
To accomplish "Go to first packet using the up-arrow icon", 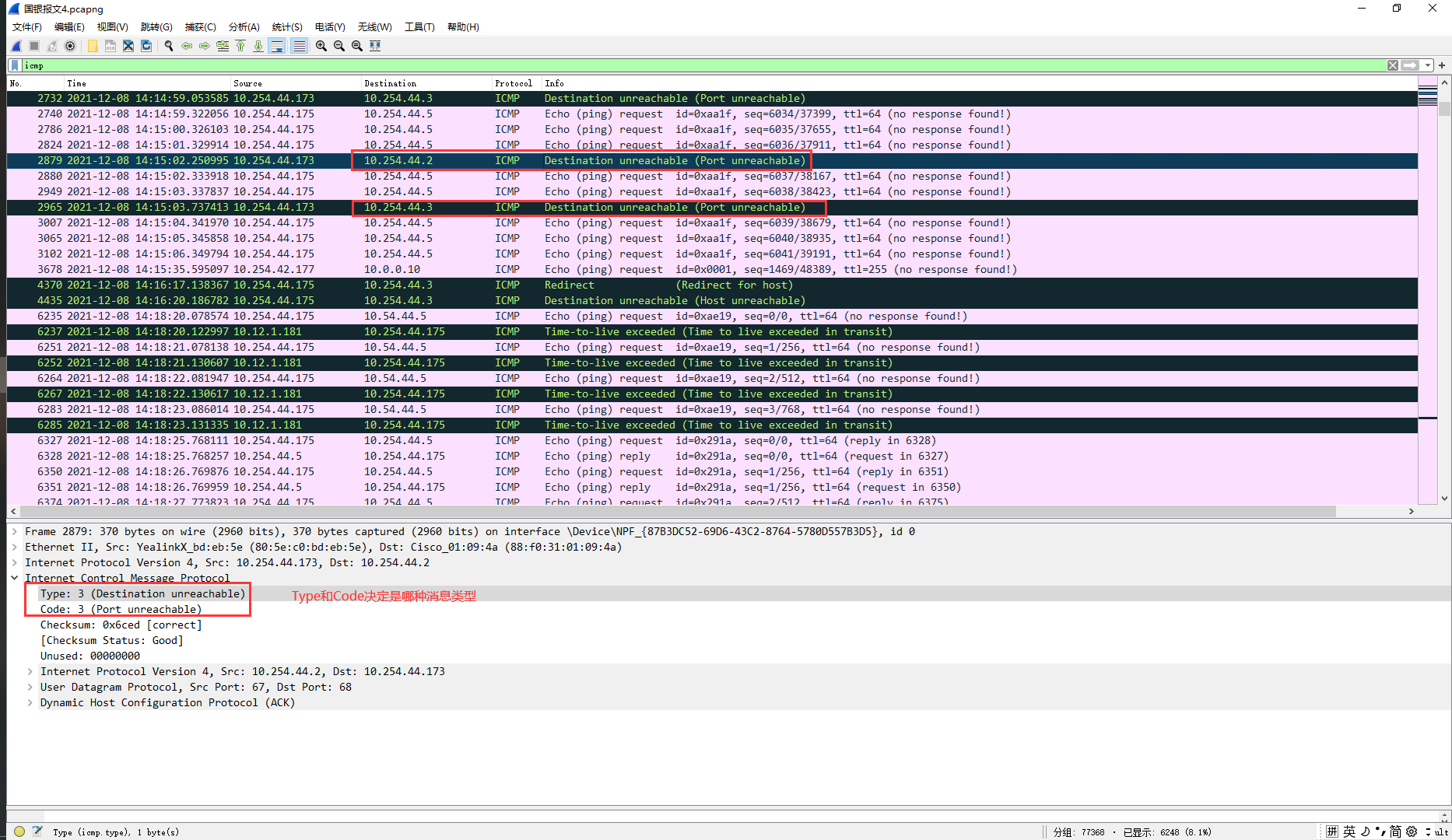I will pos(240,46).
